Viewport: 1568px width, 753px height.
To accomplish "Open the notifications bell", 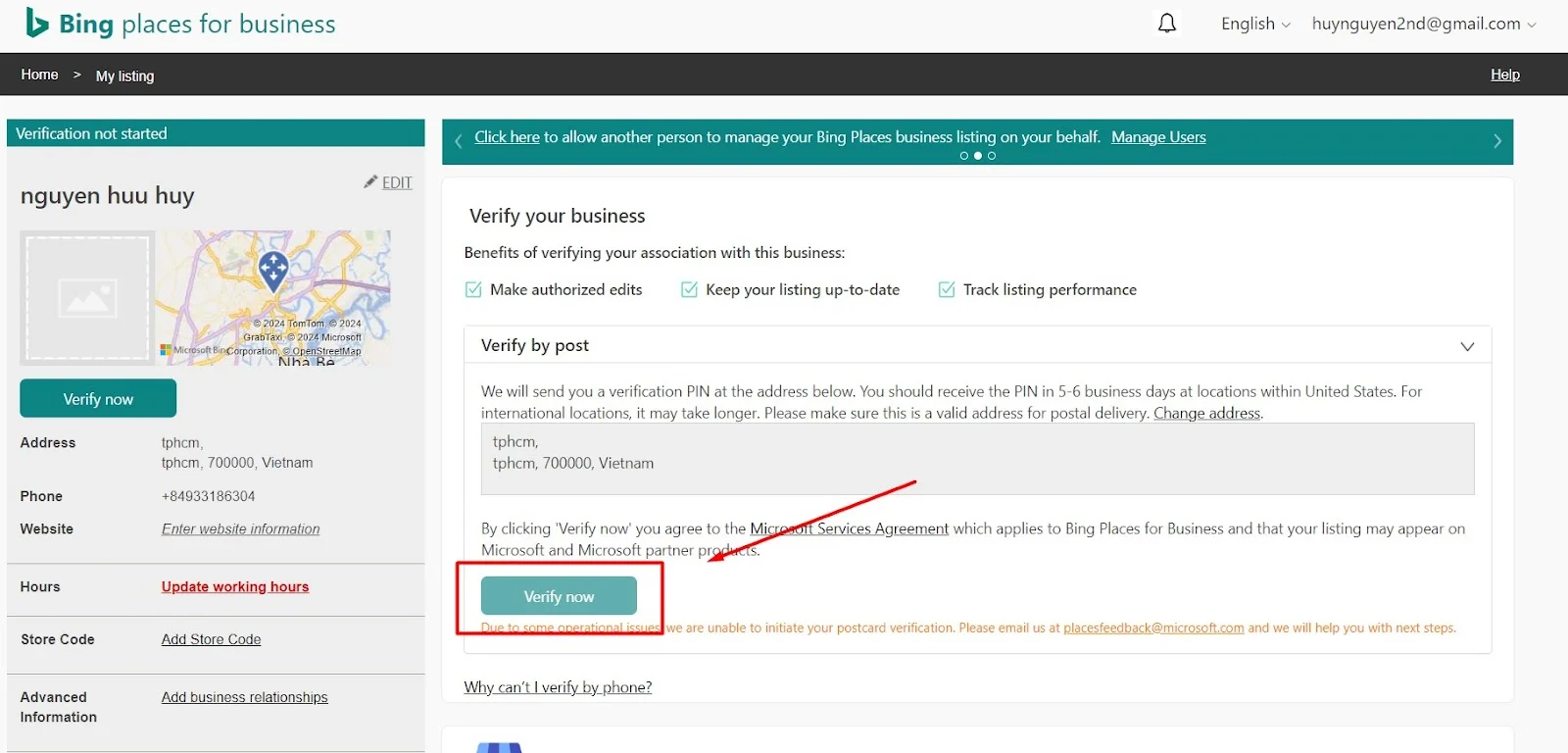I will coord(1166,24).
